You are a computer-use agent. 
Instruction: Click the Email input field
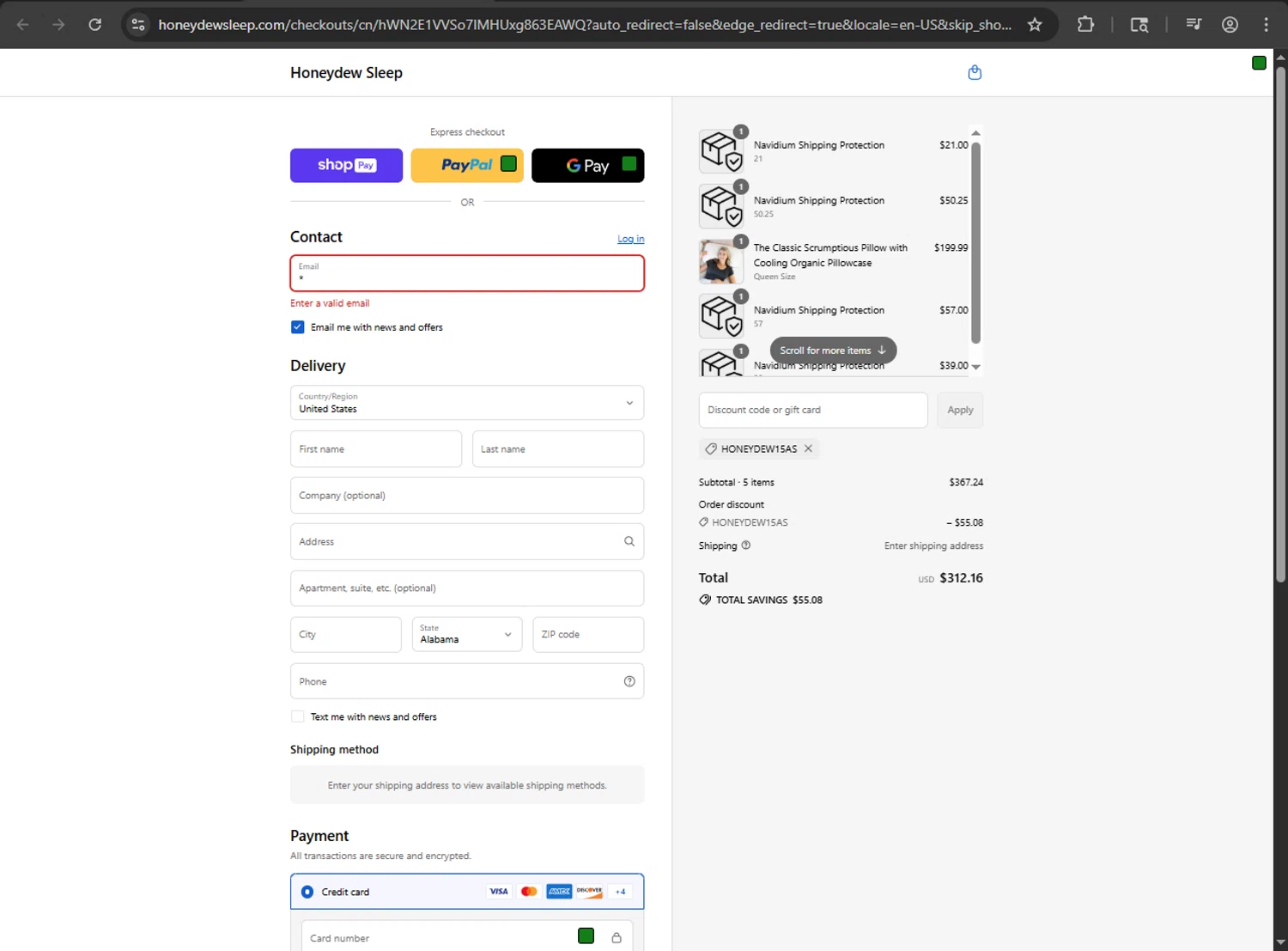467,273
